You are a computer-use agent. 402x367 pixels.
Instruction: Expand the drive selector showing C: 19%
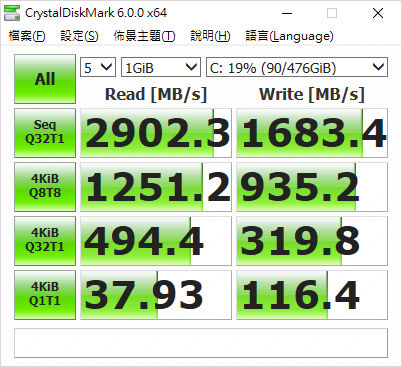click(297, 67)
